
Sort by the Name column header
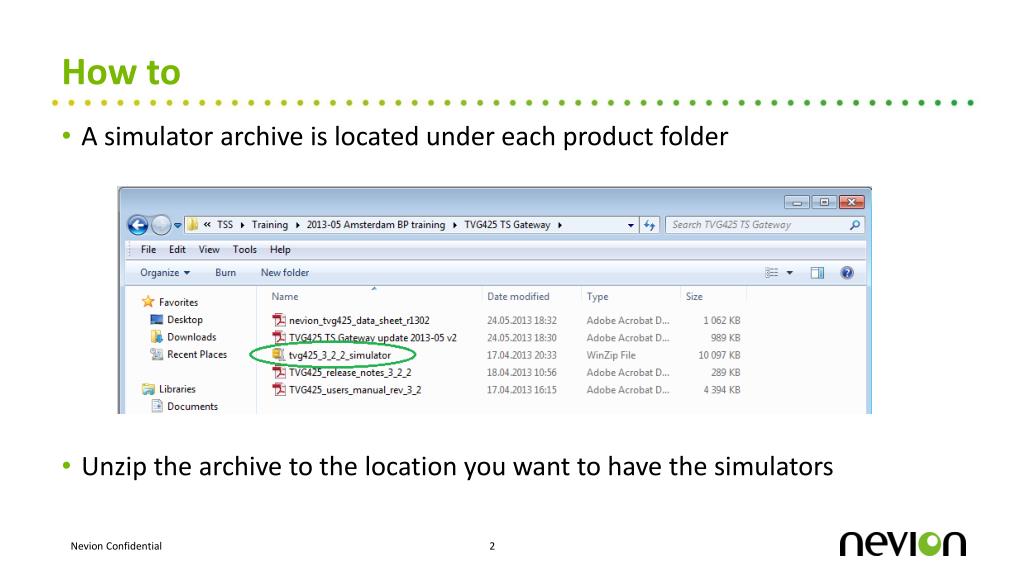click(x=285, y=296)
